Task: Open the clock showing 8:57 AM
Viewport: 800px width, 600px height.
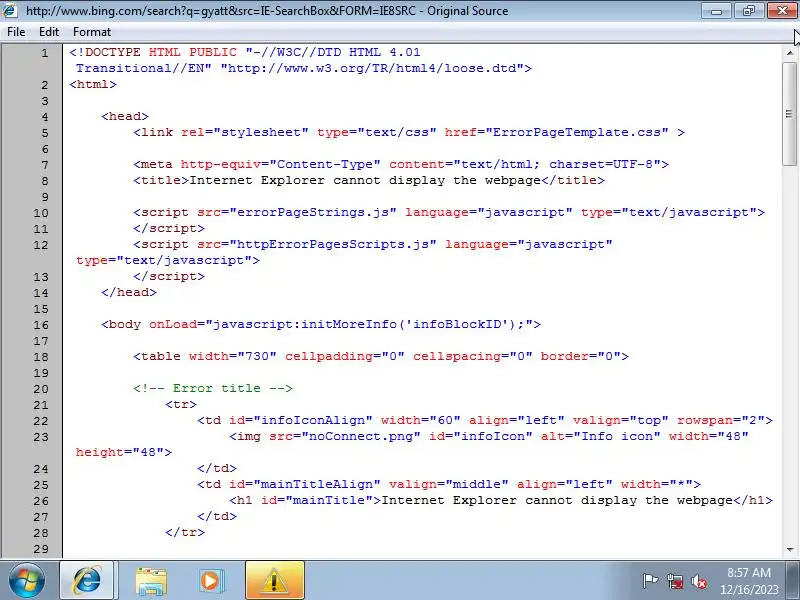Action: [x=748, y=572]
